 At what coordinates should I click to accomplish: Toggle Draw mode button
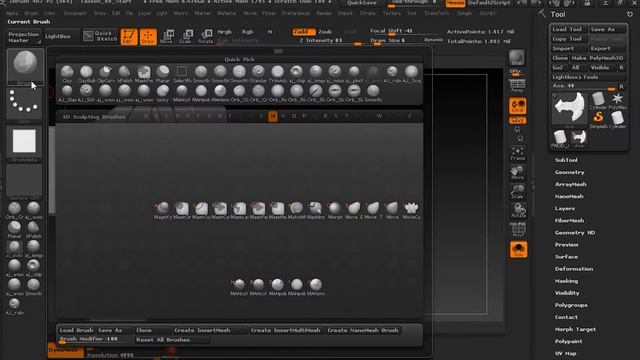click(x=148, y=36)
